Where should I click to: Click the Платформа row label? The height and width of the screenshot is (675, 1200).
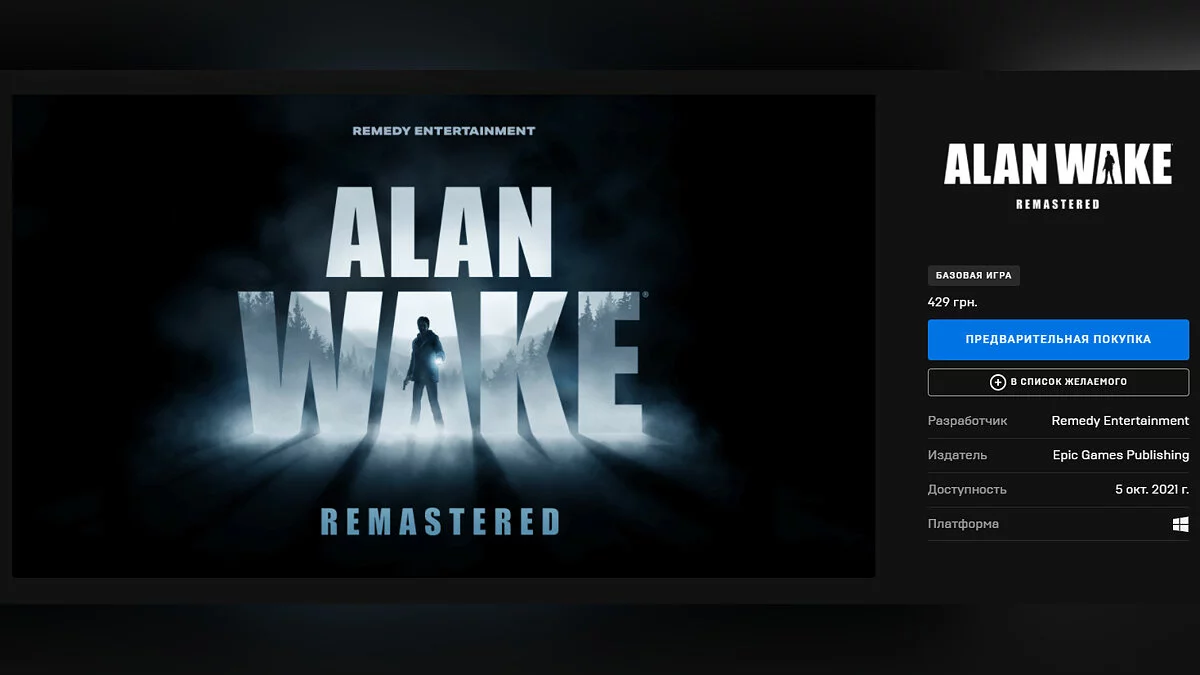[963, 524]
